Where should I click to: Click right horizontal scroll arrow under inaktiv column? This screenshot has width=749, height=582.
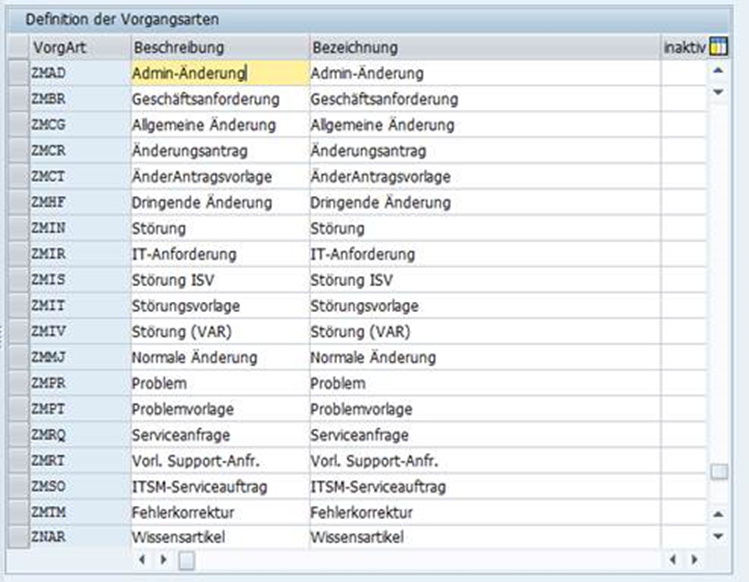coord(688,559)
